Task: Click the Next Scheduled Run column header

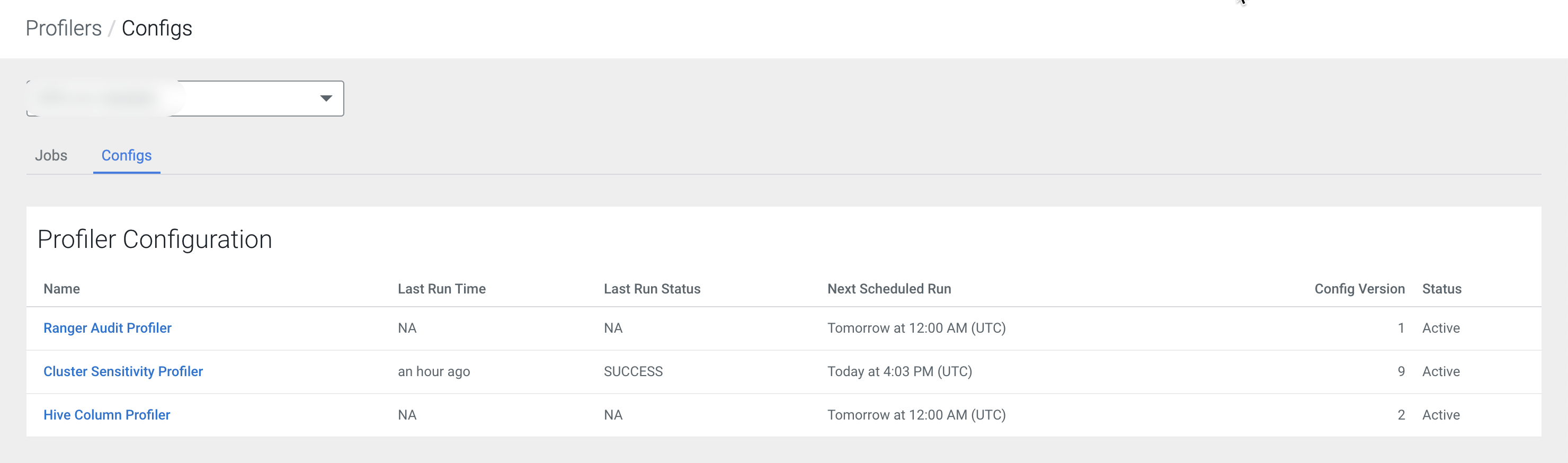Action: tap(889, 289)
